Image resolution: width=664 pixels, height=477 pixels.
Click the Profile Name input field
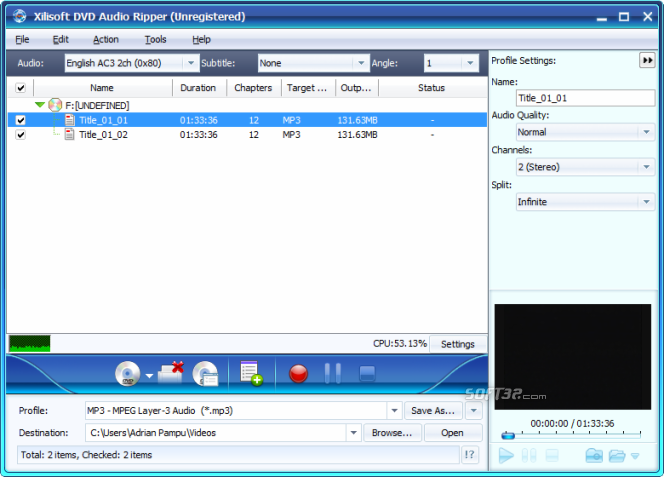click(x=585, y=98)
